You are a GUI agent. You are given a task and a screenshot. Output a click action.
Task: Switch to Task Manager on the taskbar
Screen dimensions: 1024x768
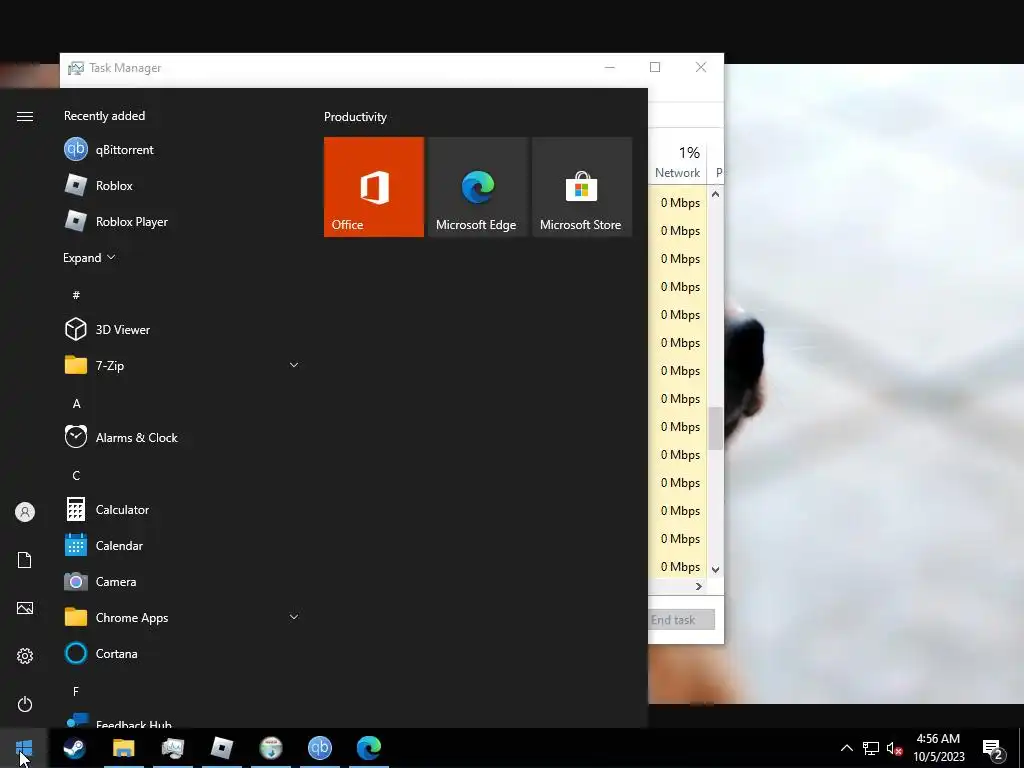coord(172,748)
